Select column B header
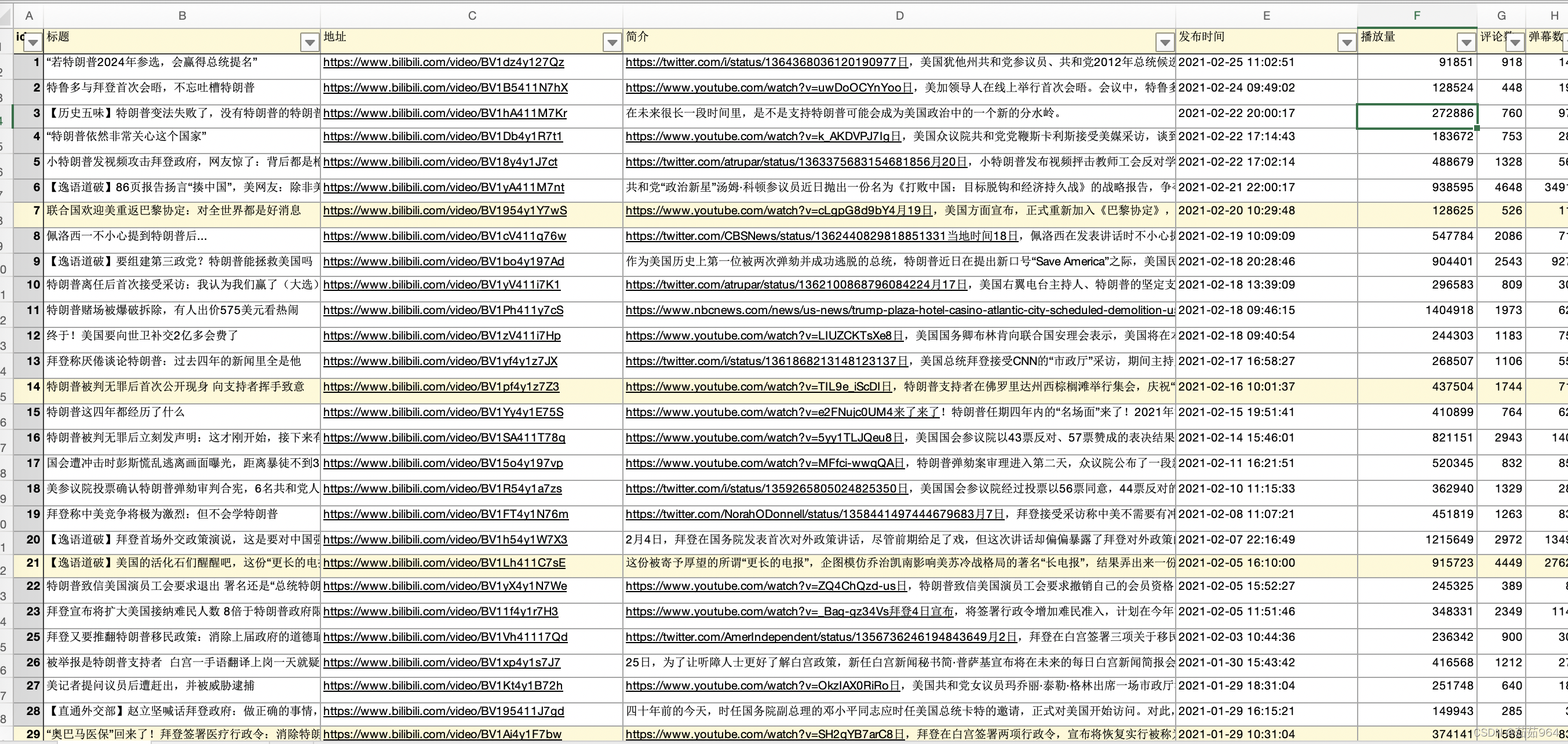 (181, 16)
